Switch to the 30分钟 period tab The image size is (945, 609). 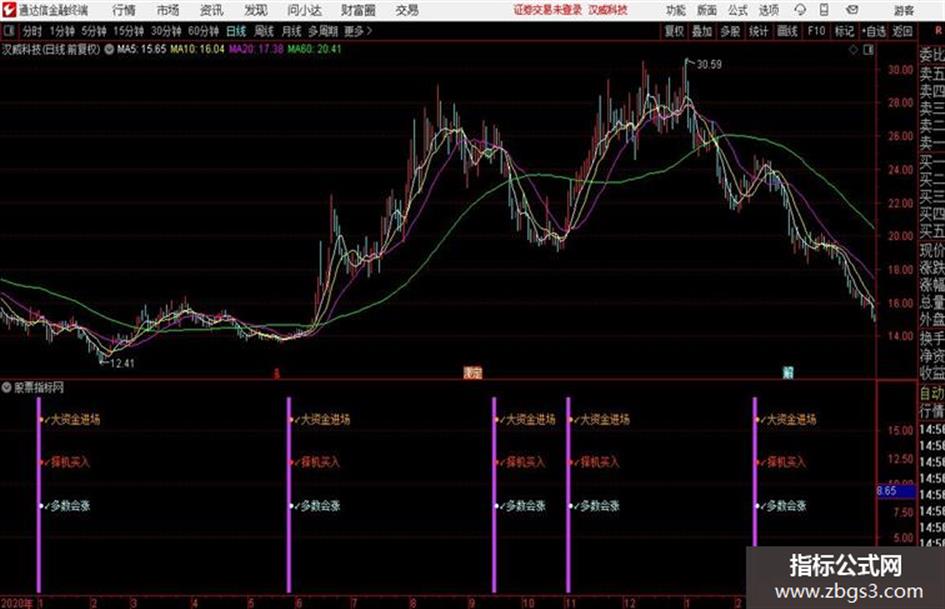(166, 31)
